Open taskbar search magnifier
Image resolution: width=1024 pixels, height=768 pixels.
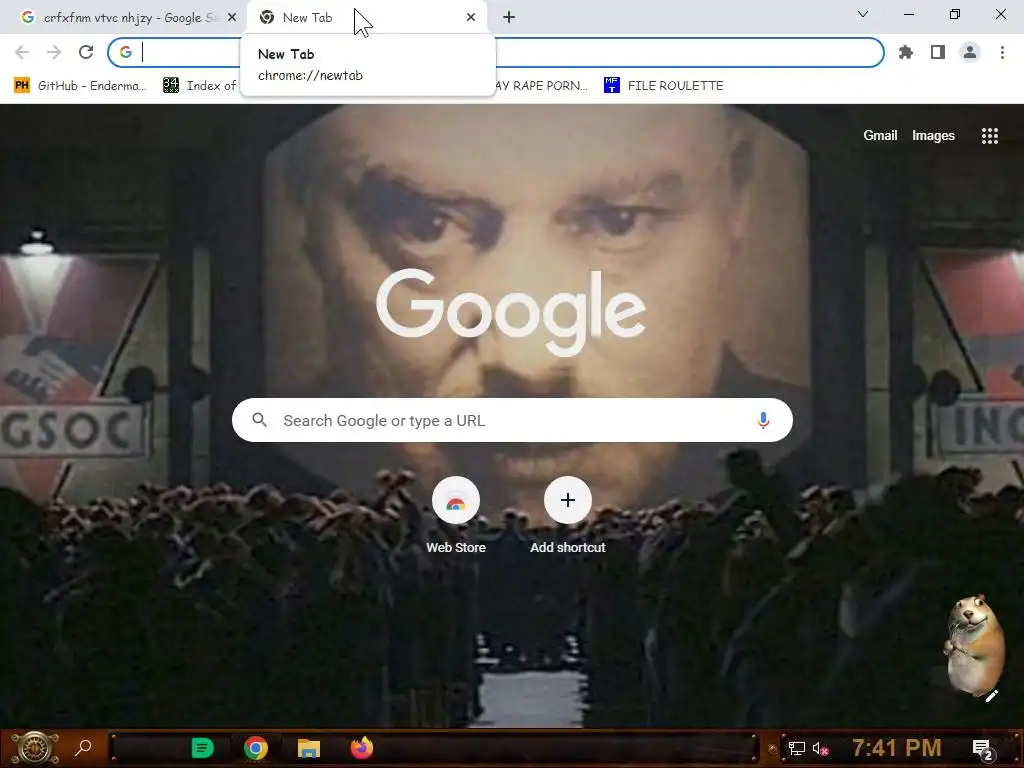pos(83,747)
